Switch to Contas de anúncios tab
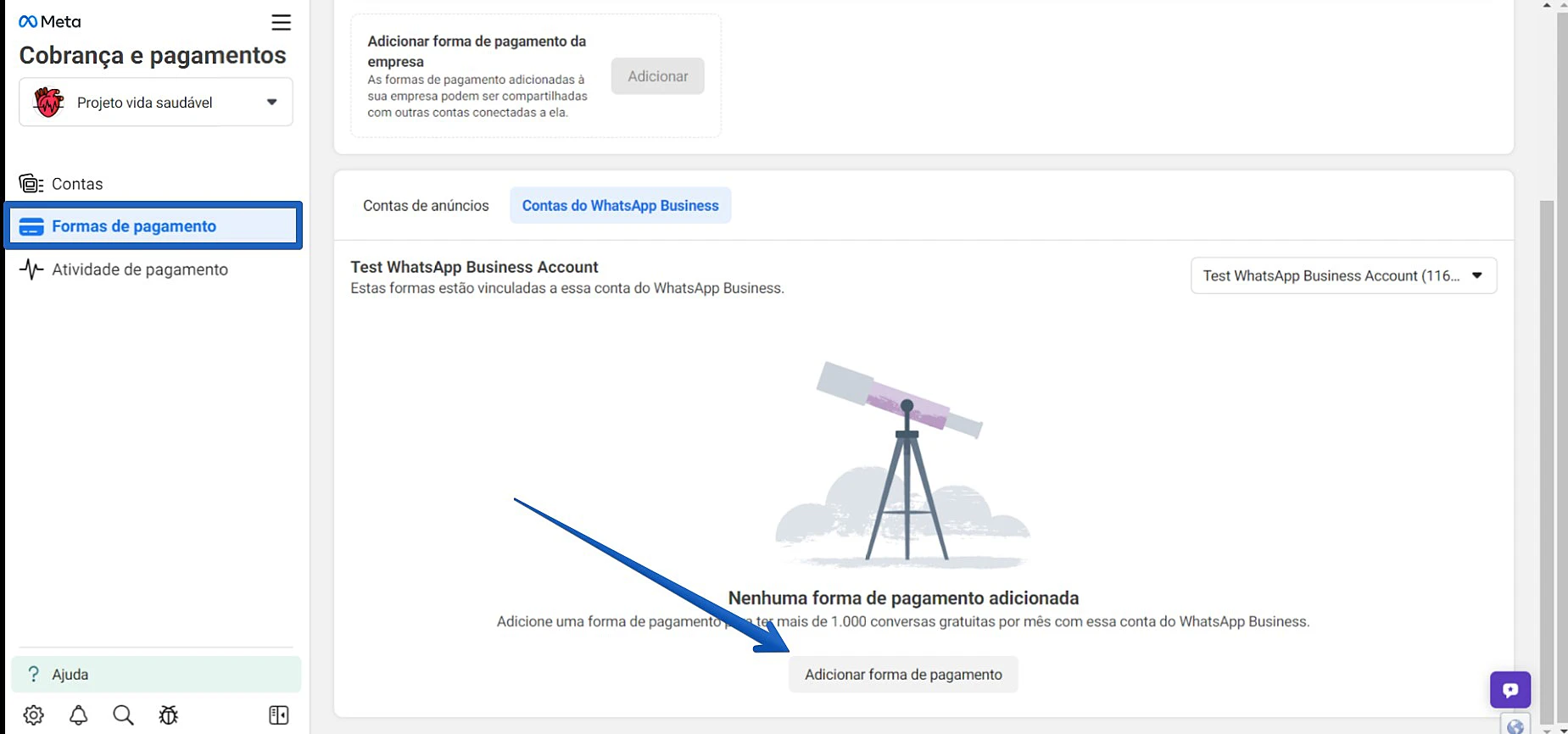This screenshot has width=1568, height=734. coord(426,205)
